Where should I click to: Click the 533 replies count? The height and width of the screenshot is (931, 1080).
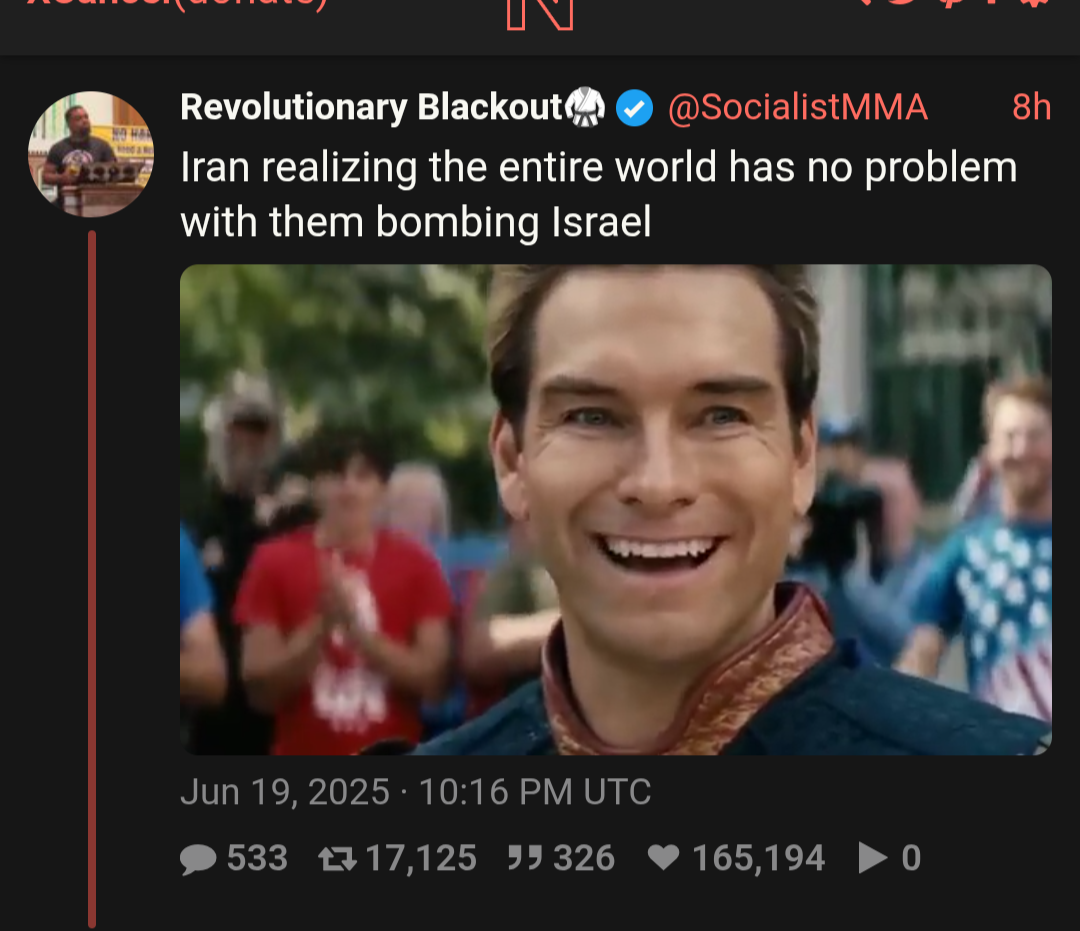click(257, 858)
